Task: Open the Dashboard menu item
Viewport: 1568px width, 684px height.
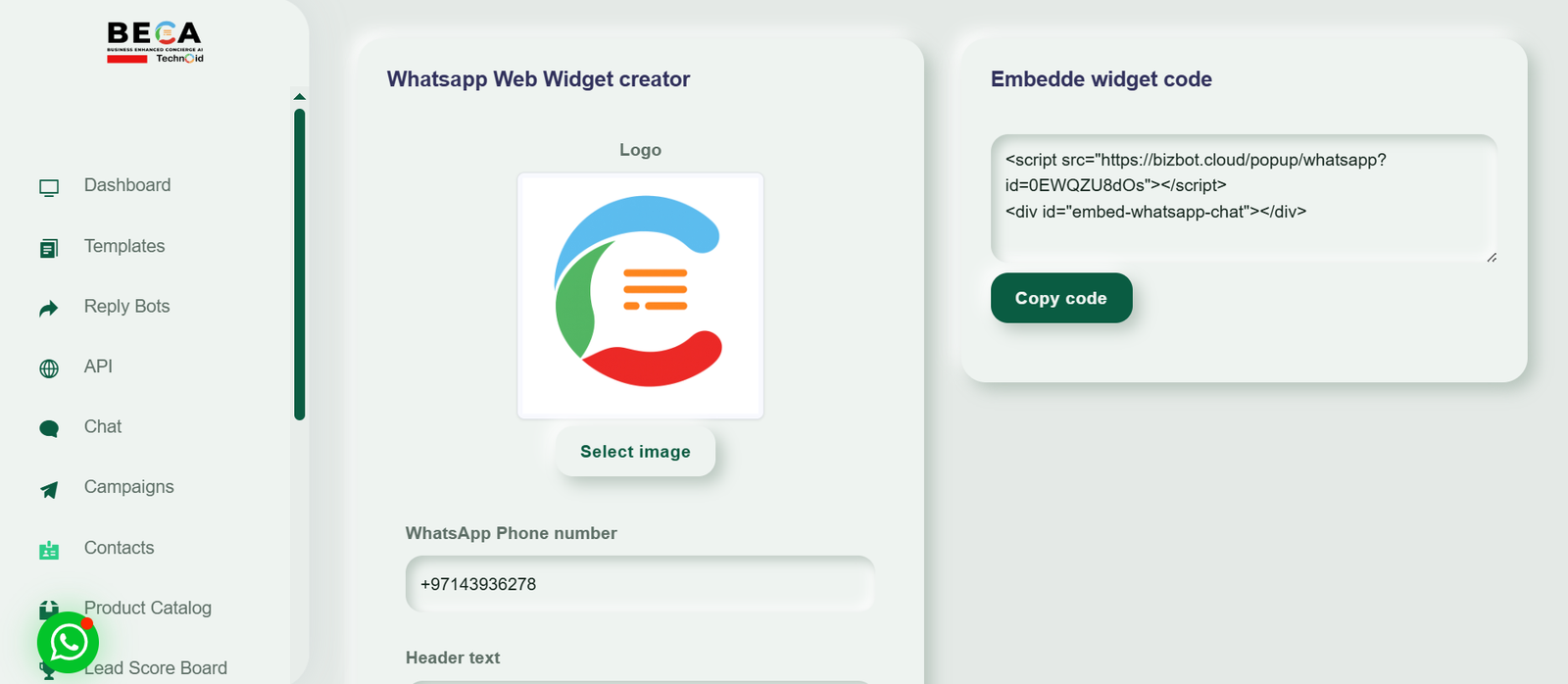Action: point(127,185)
